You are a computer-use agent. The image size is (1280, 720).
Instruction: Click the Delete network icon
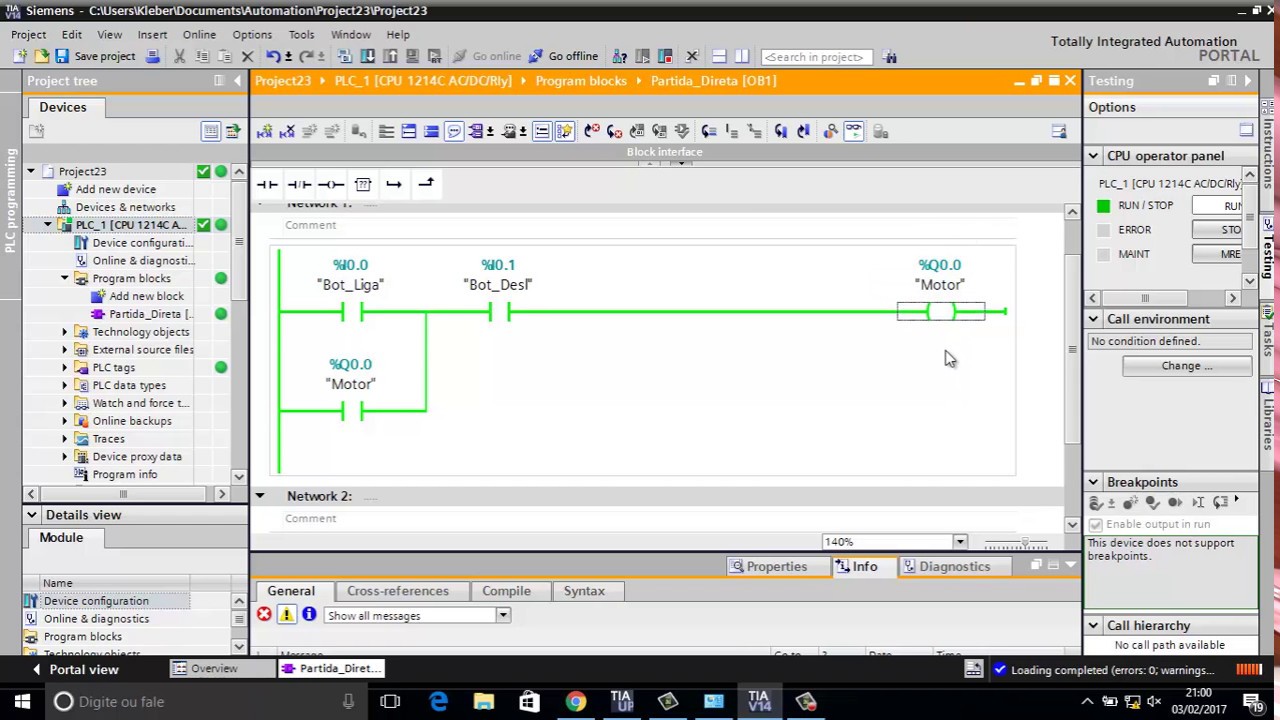click(287, 131)
